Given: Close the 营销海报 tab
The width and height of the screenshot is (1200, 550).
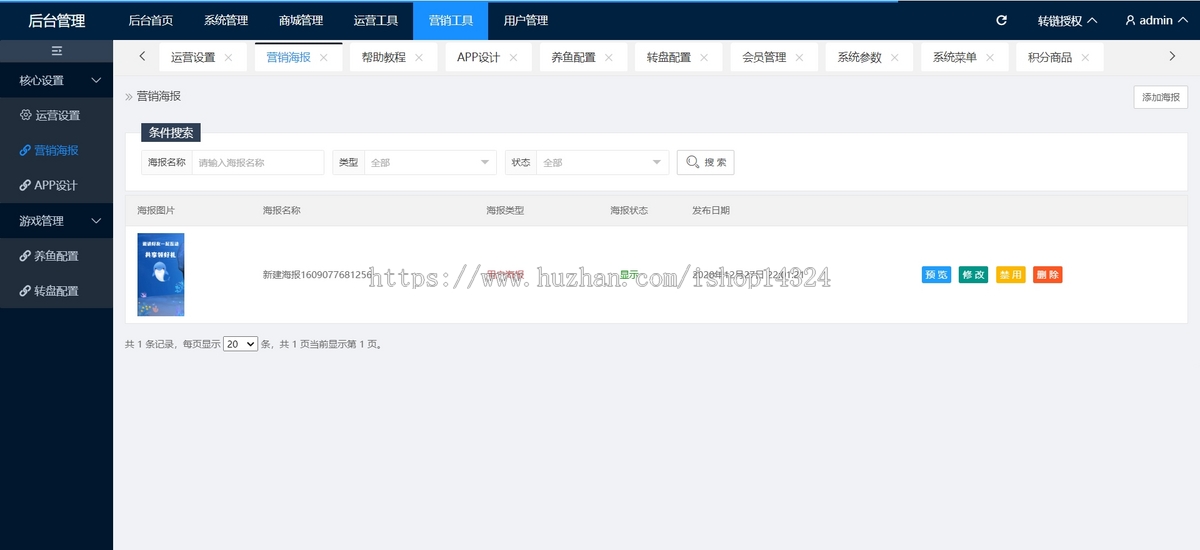Looking at the screenshot, I should tap(324, 58).
